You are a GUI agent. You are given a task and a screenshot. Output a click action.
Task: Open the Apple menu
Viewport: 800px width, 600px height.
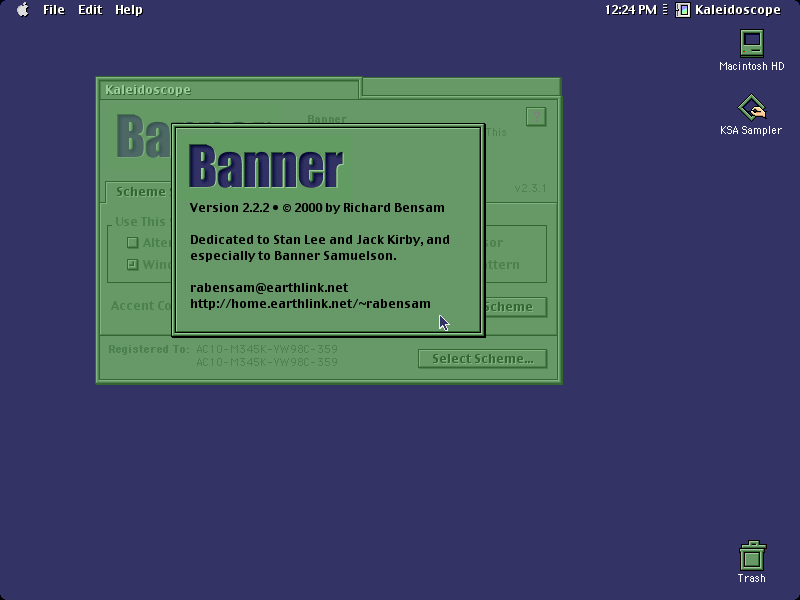[23, 10]
